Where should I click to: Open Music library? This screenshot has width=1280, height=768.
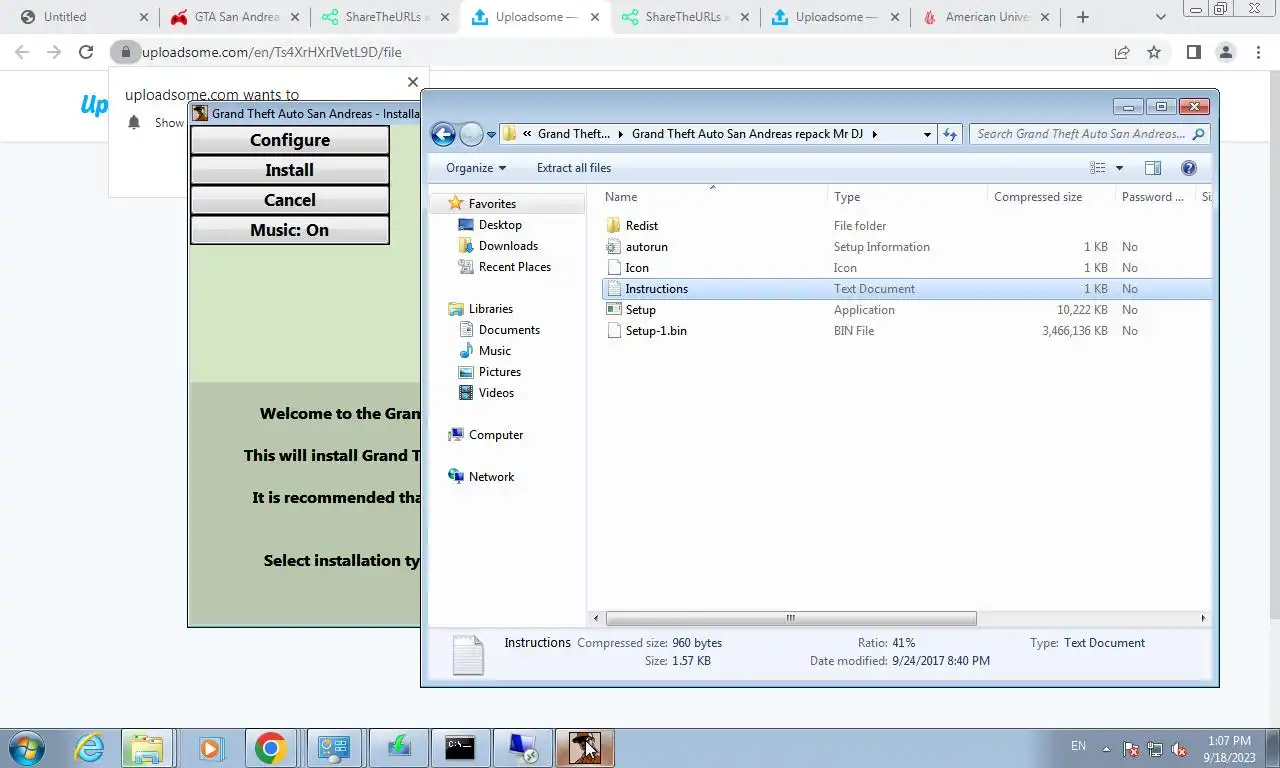pos(494,351)
